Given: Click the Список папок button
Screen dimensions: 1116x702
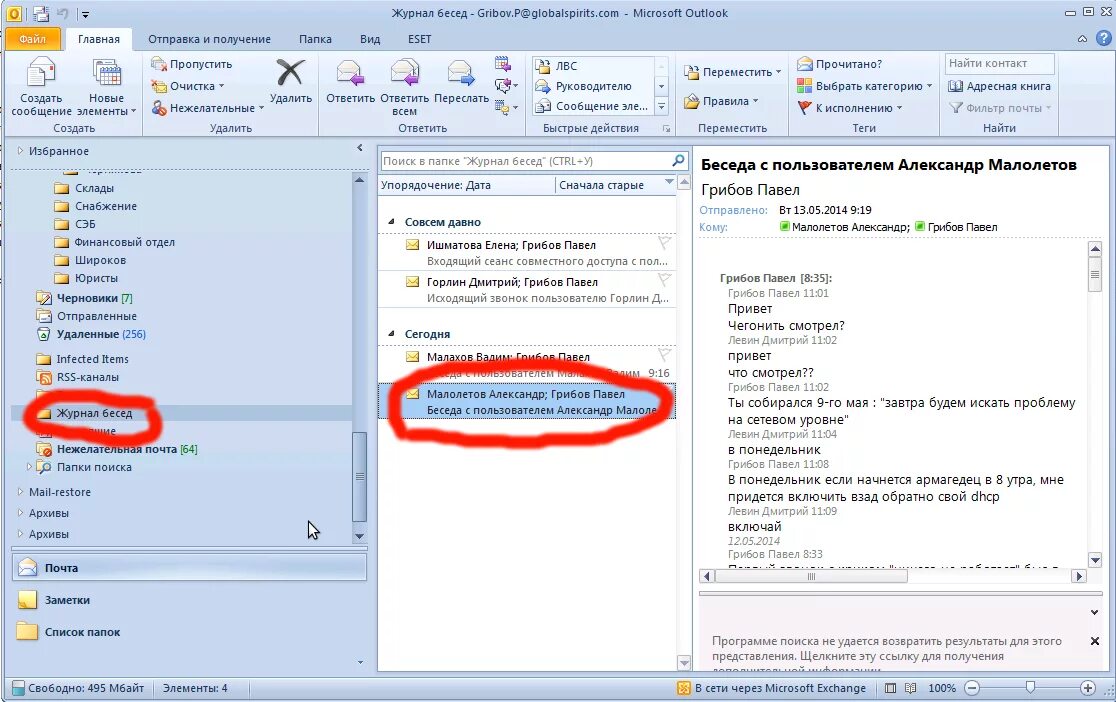Looking at the screenshot, I should tap(189, 632).
